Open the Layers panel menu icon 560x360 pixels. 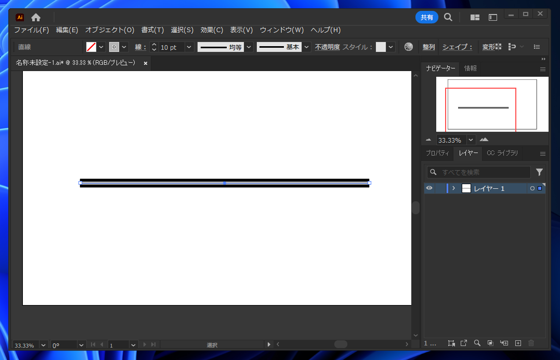pyautogui.click(x=542, y=154)
